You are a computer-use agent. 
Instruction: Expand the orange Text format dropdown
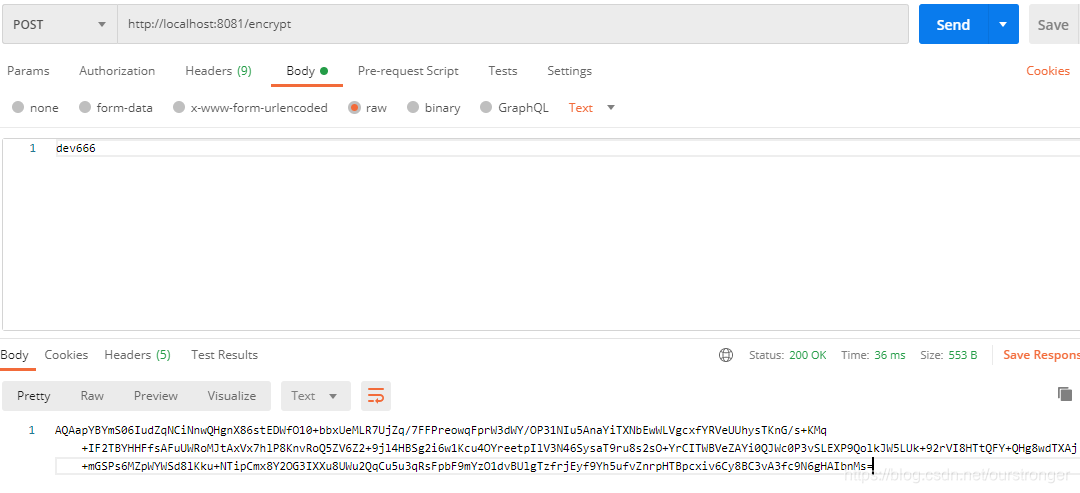point(592,107)
